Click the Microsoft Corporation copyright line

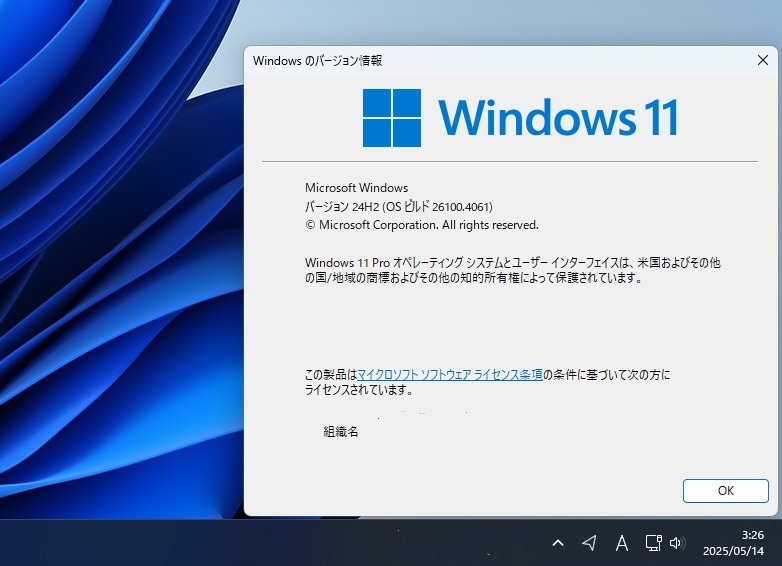point(421,225)
